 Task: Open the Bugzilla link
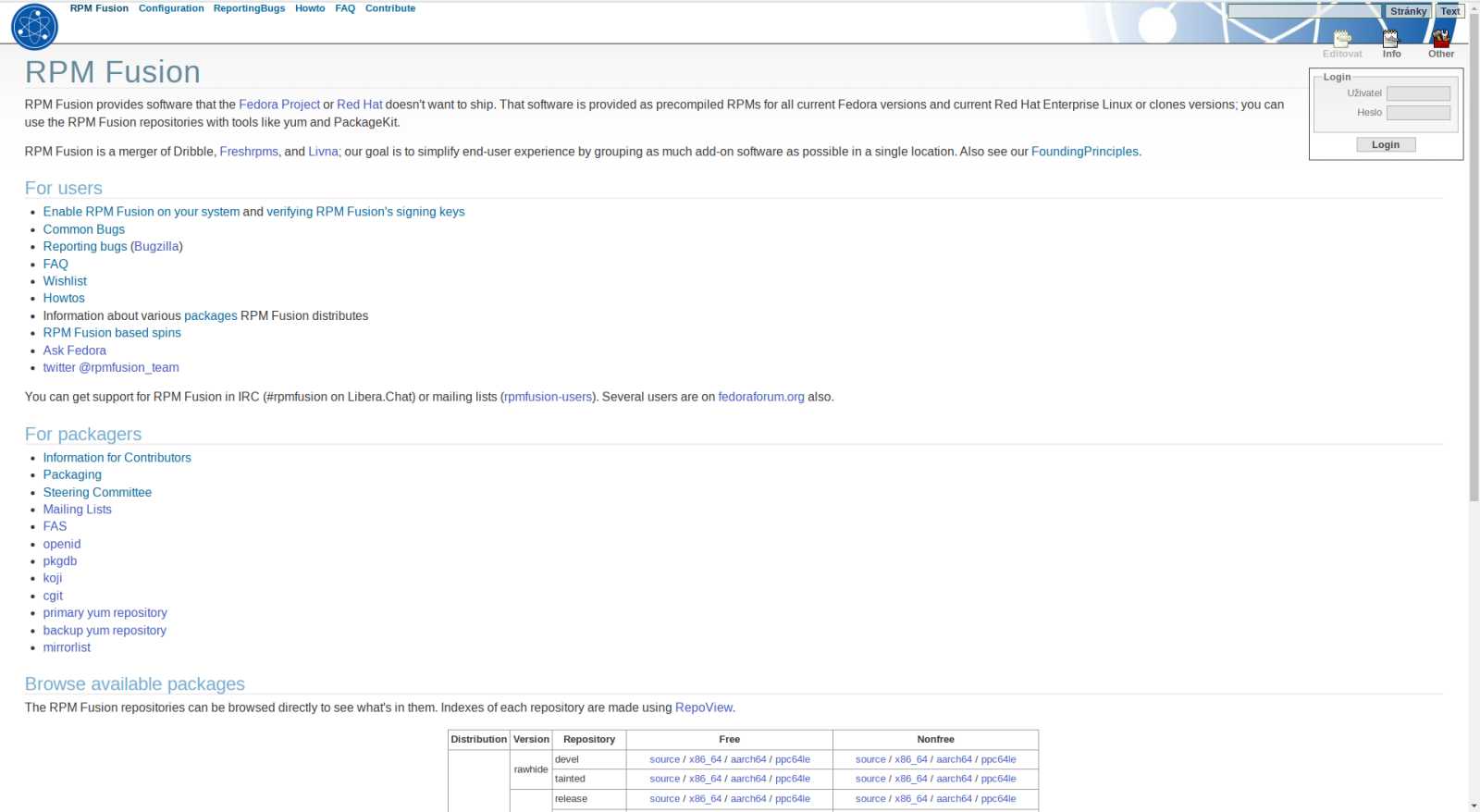point(156,246)
